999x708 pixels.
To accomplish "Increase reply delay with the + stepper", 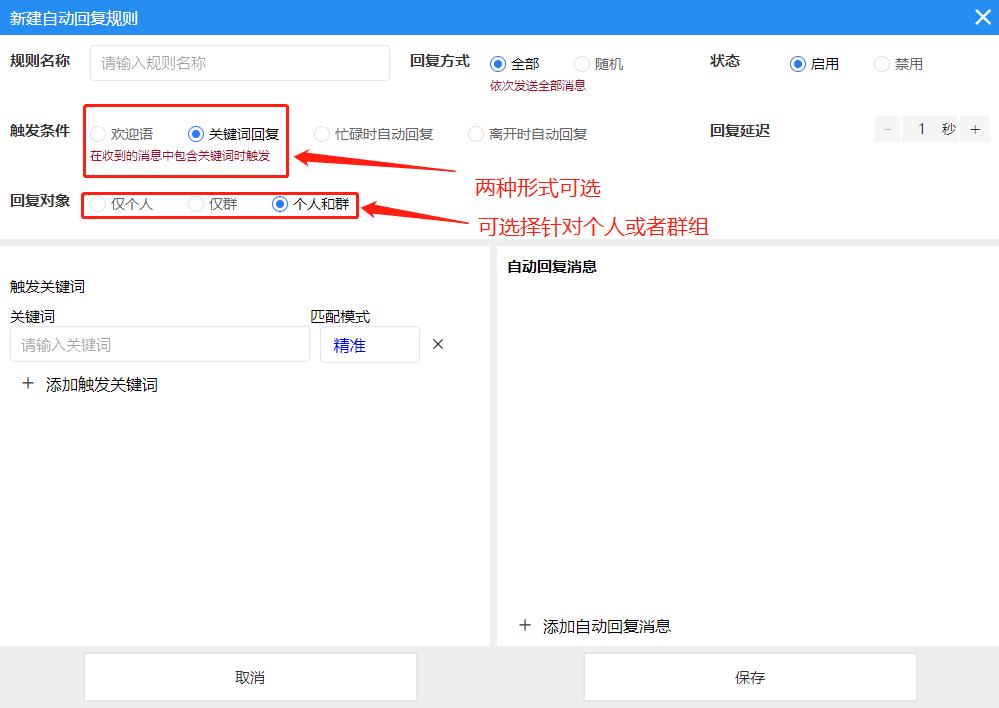I will [x=976, y=128].
